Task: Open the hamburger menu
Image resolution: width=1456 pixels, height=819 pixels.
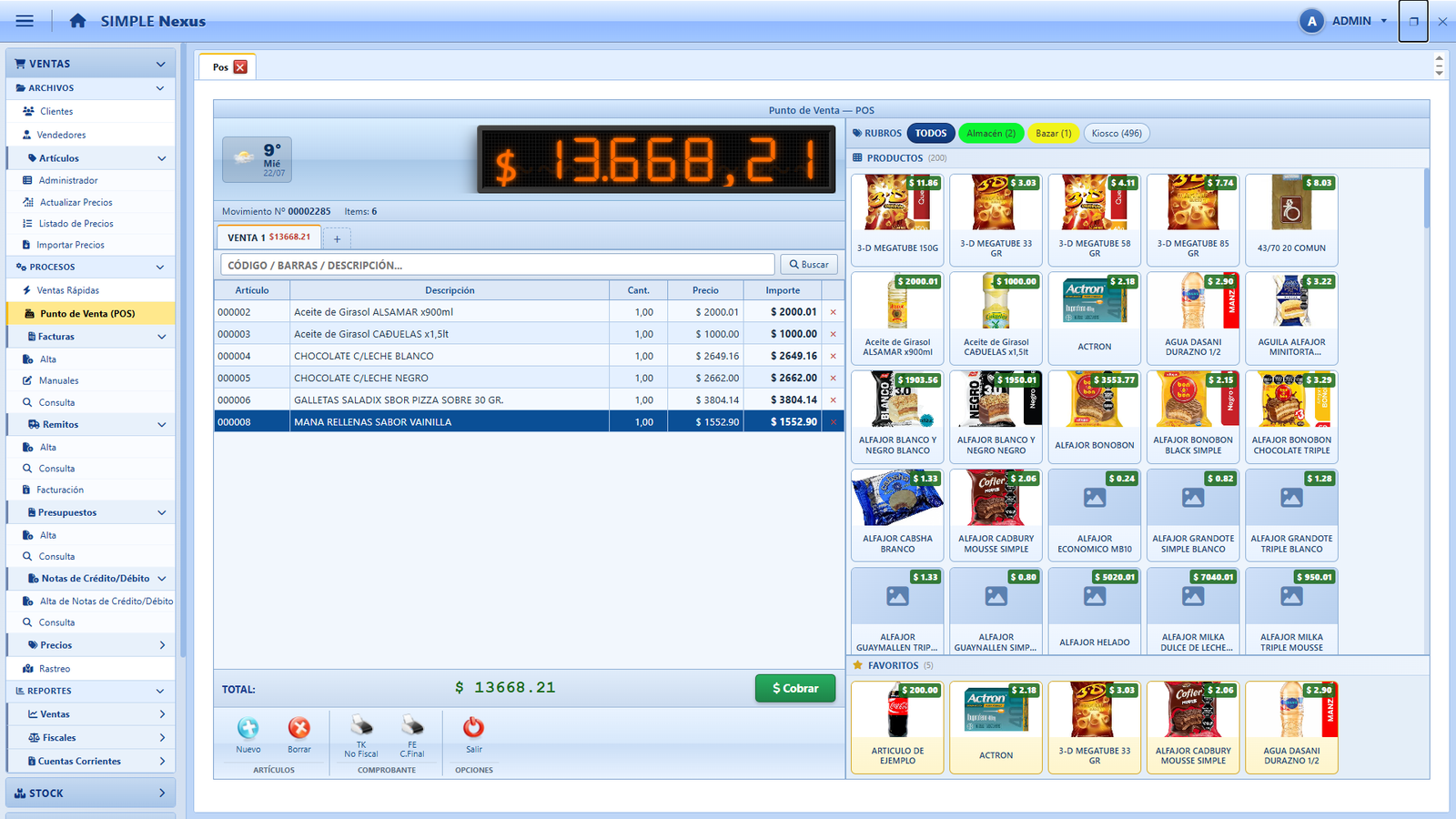Action: 25,21
